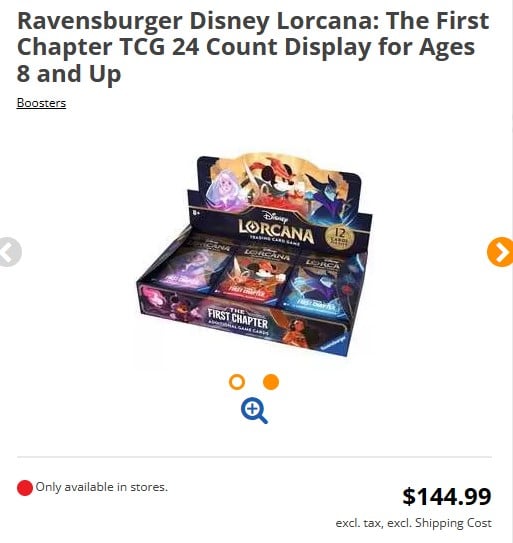This screenshot has width=513, height=543.
Task: Click the Ravensburger Disney Lorcana product title
Action: pos(253,47)
